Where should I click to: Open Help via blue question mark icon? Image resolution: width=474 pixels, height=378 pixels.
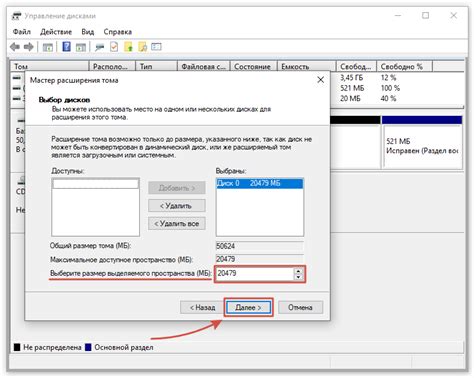tap(67, 47)
